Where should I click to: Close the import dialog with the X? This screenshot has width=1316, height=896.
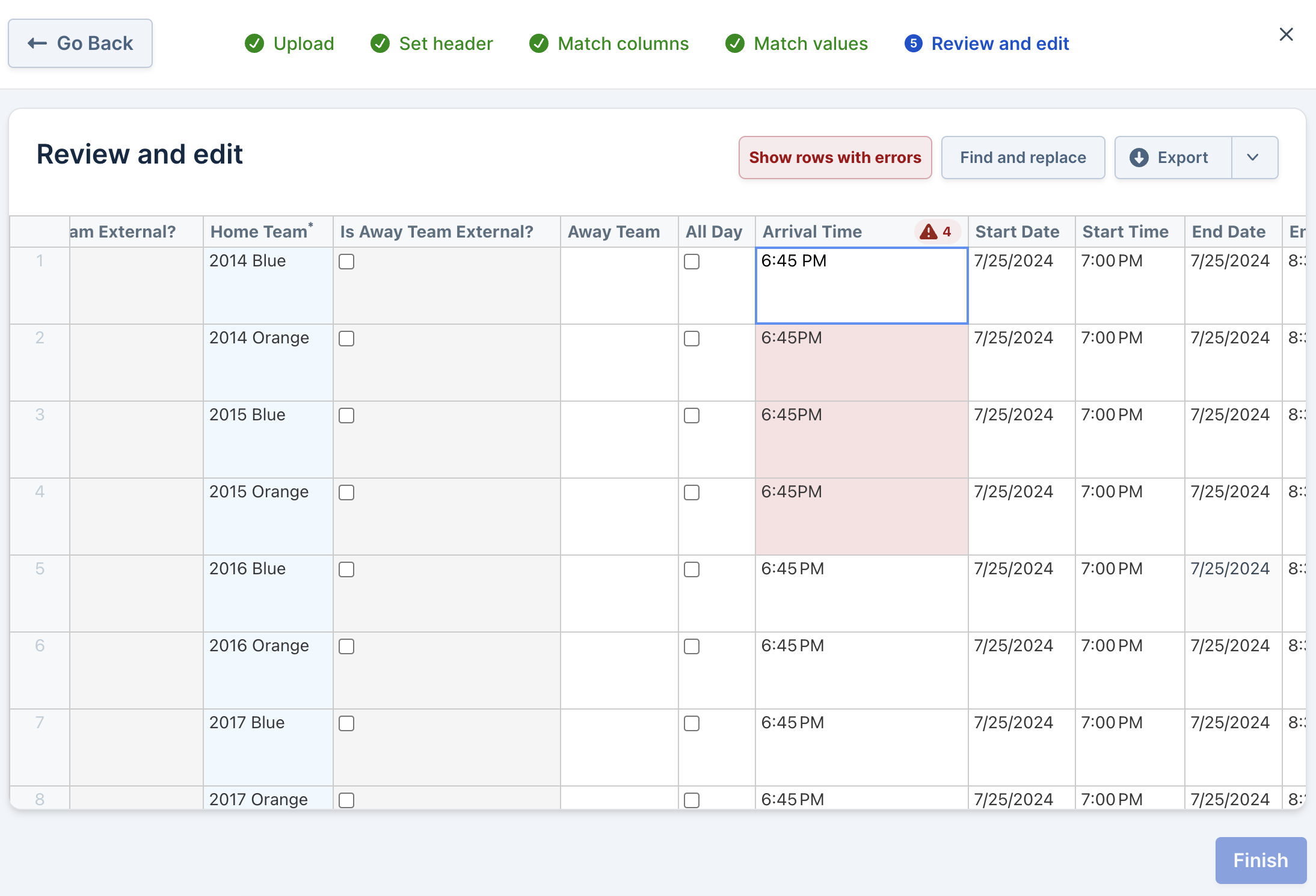(1286, 34)
